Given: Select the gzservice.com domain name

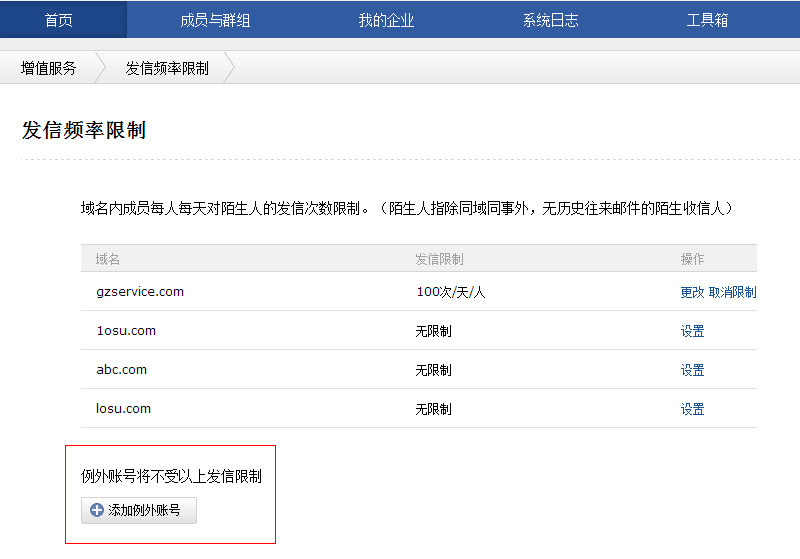Looking at the screenshot, I should click(140, 292).
